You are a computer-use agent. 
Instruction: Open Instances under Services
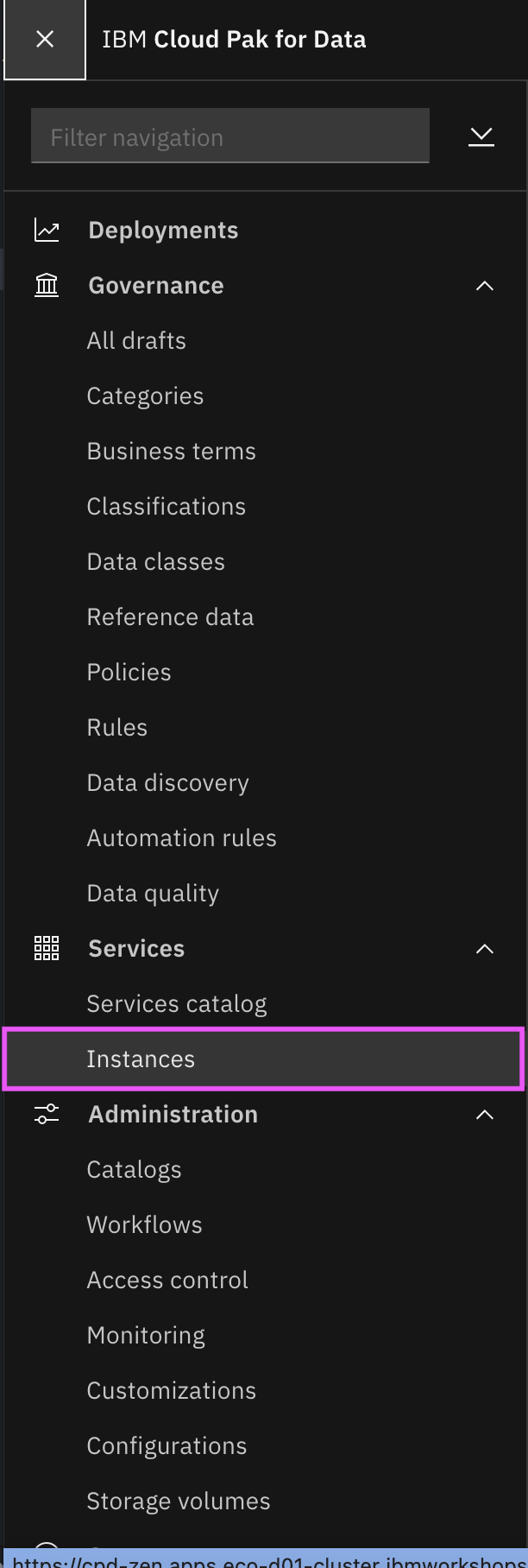(x=263, y=1059)
